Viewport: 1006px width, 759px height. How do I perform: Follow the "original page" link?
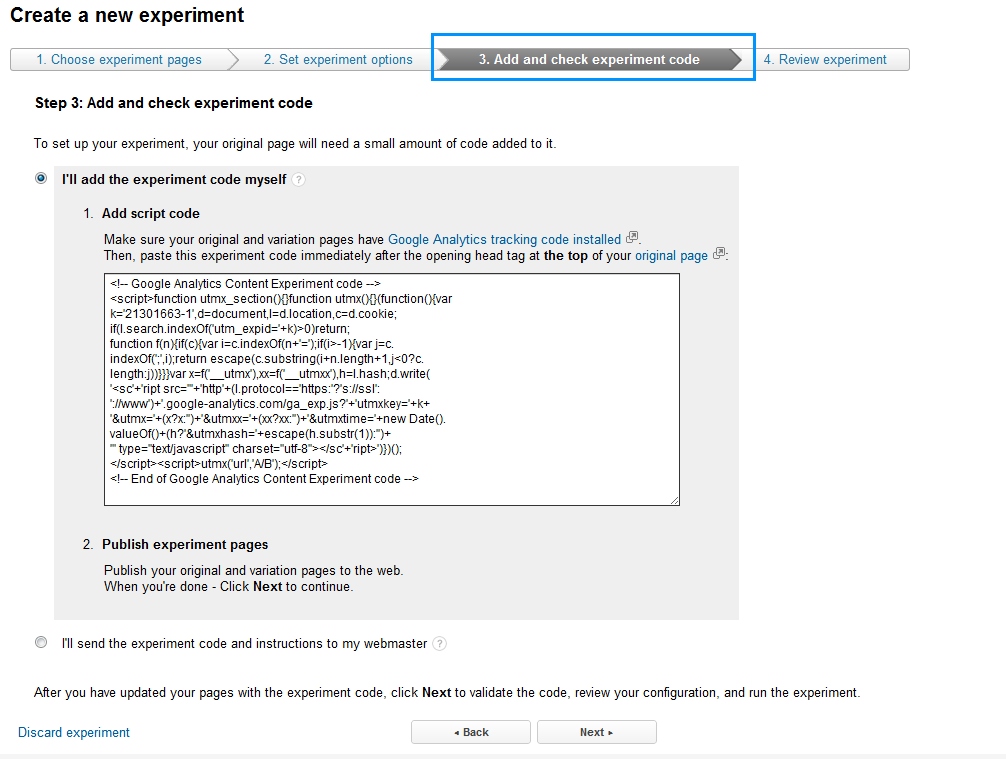click(671, 256)
